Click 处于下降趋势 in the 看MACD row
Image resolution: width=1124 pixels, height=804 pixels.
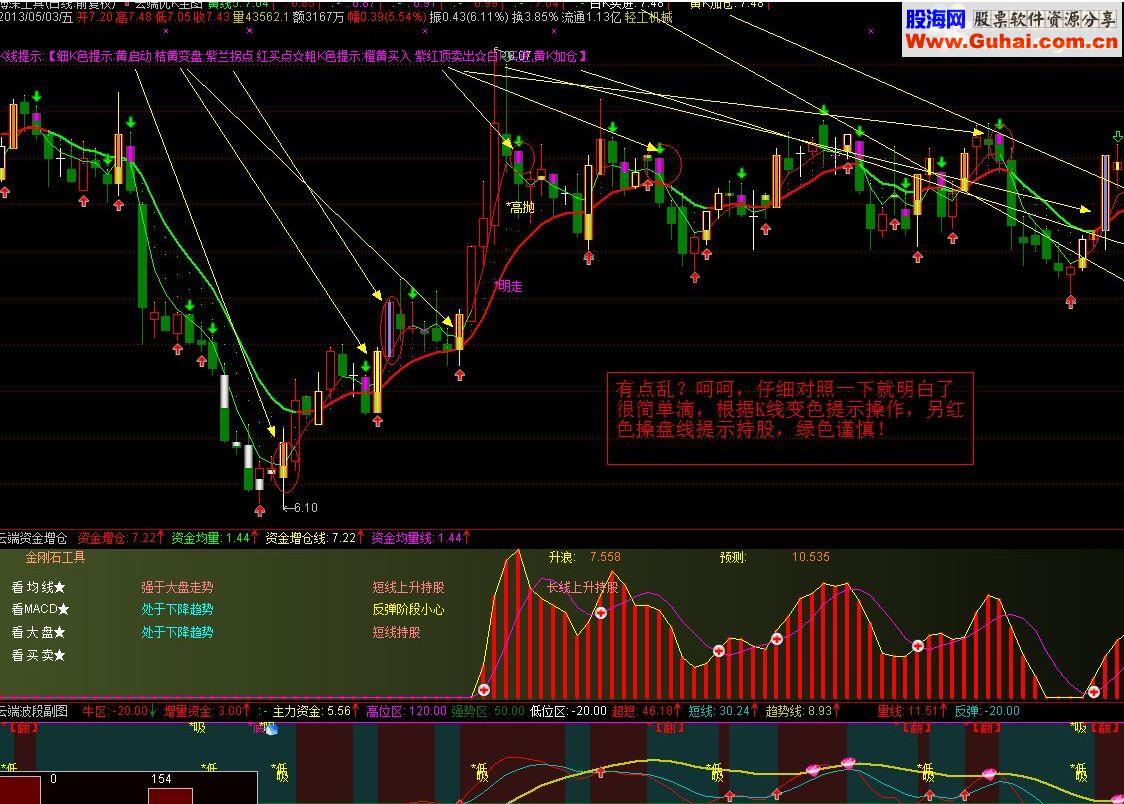[177, 609]
